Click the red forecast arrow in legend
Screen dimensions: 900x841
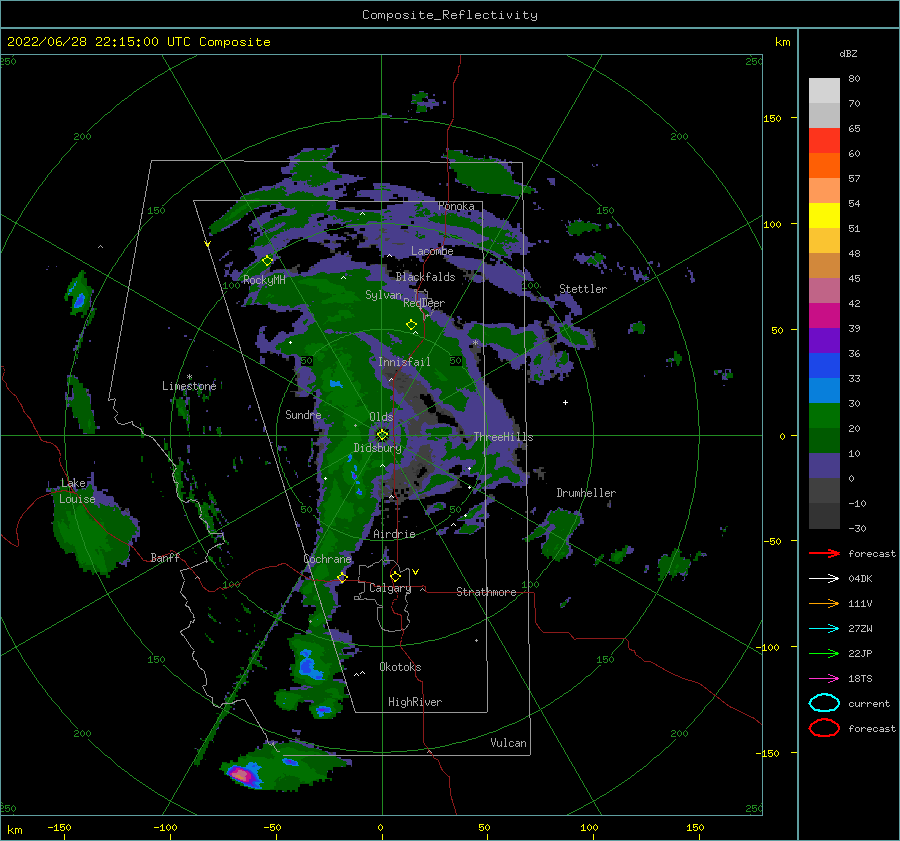click(824, 553)
